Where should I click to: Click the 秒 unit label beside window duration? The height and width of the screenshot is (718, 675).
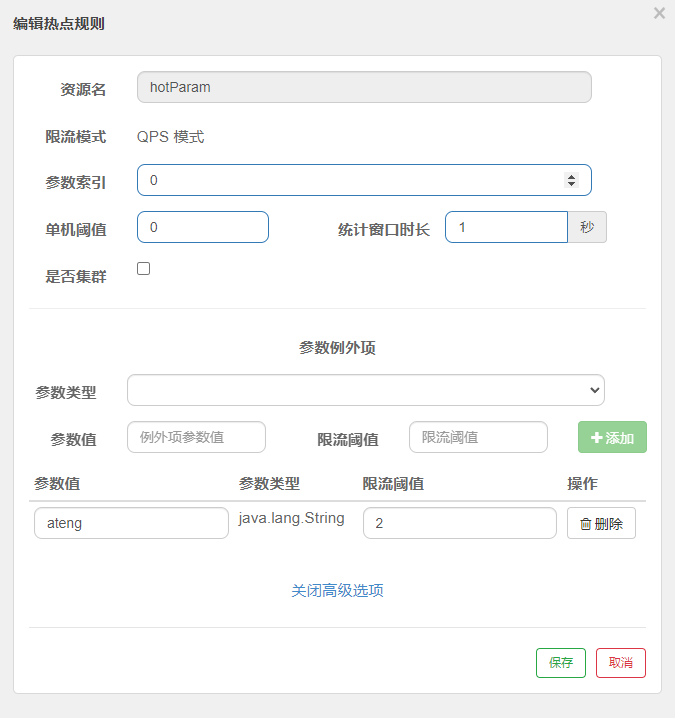pos(587,227)
